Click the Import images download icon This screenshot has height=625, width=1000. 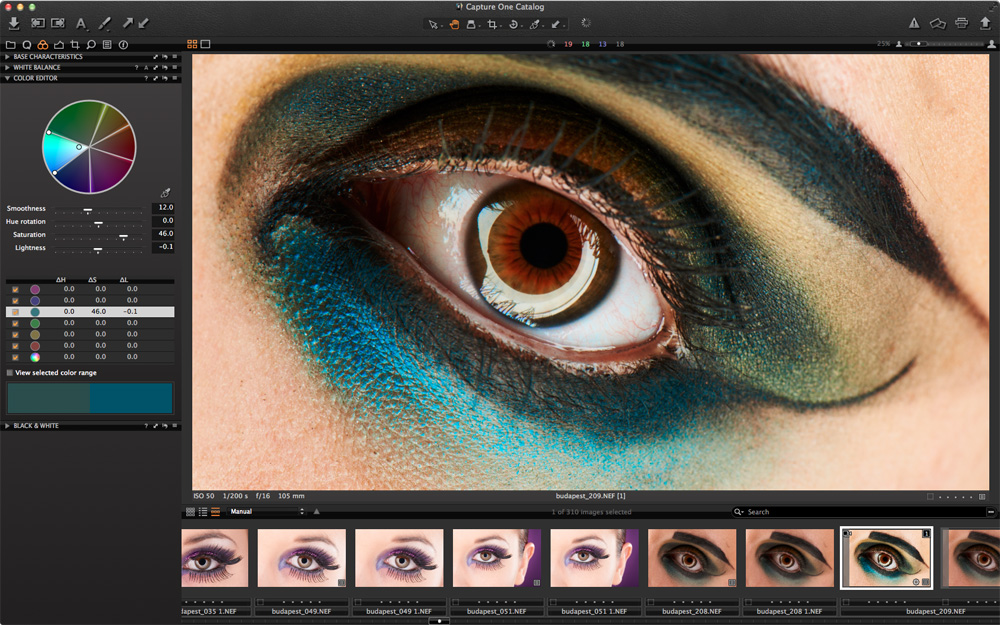[x=14, y=23]
